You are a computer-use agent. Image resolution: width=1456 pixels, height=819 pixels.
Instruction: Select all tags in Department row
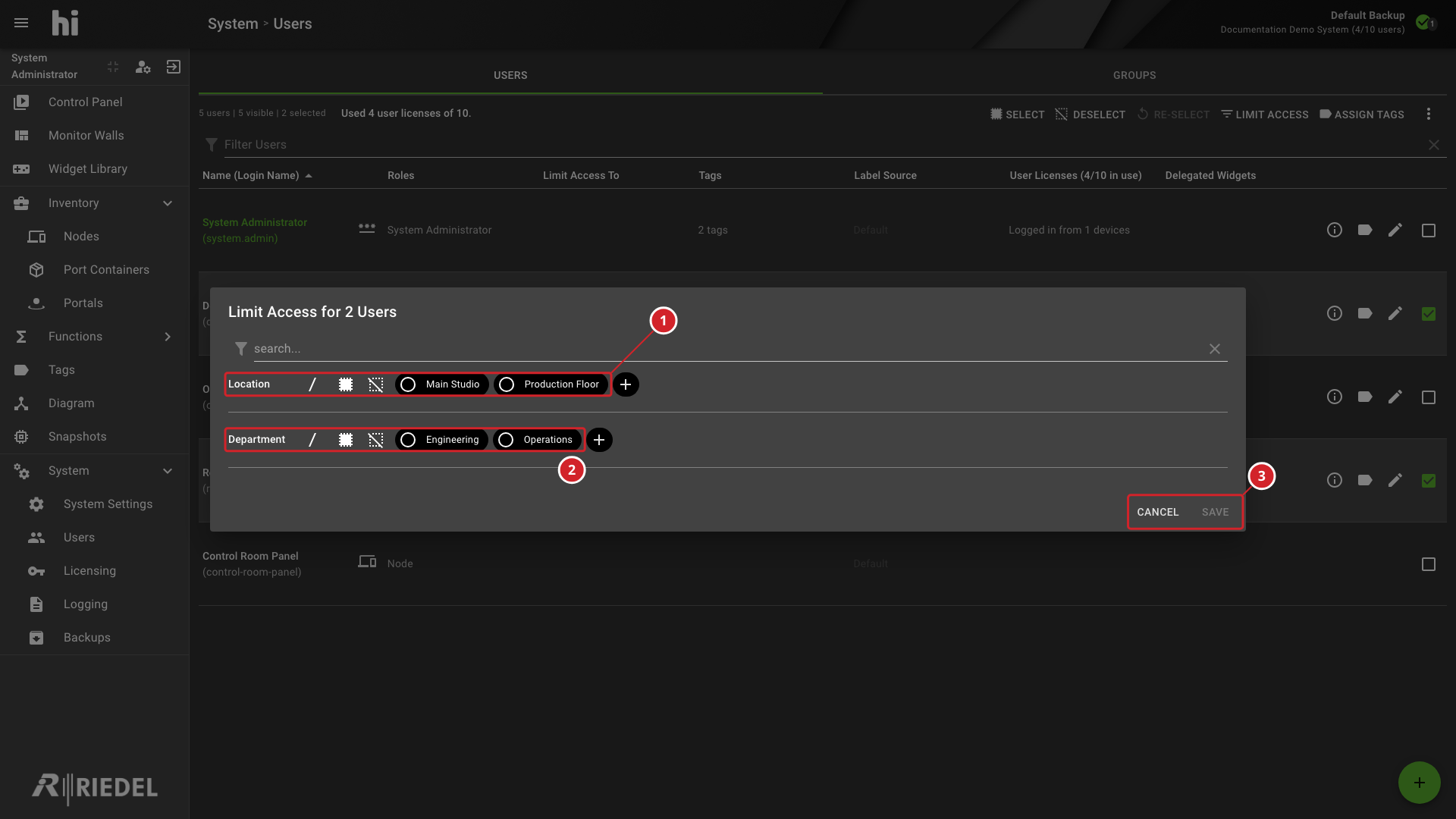point(346,440)
